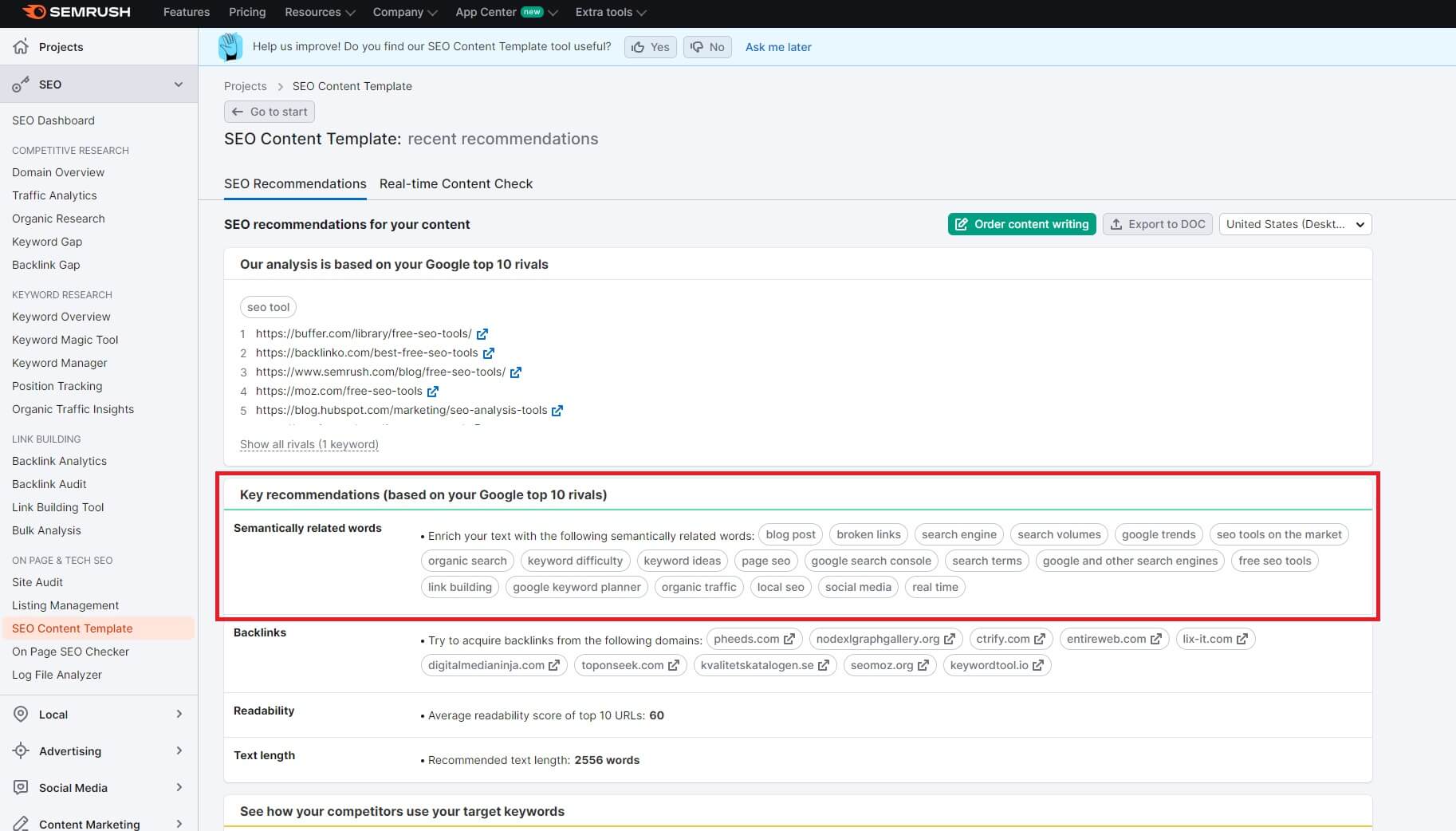Open Keyword Magic Tool in sidebar
The width and height of the screenshot is (1456, 831).
[65, 340]
